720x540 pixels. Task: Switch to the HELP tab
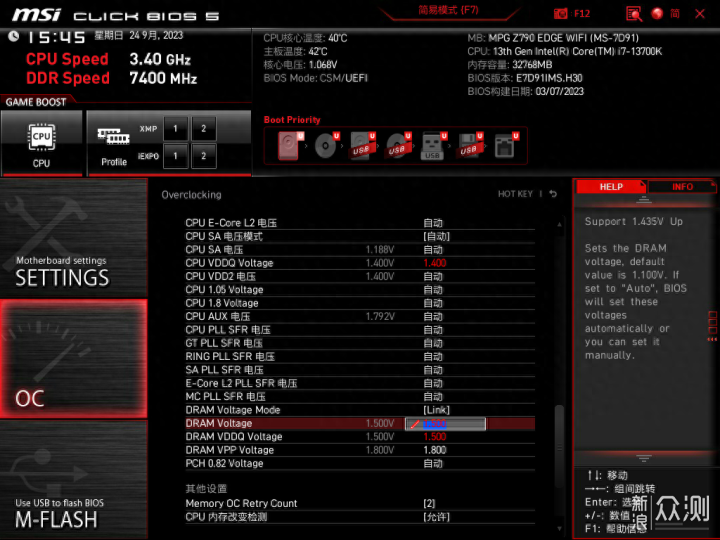(x=611, y=187)
